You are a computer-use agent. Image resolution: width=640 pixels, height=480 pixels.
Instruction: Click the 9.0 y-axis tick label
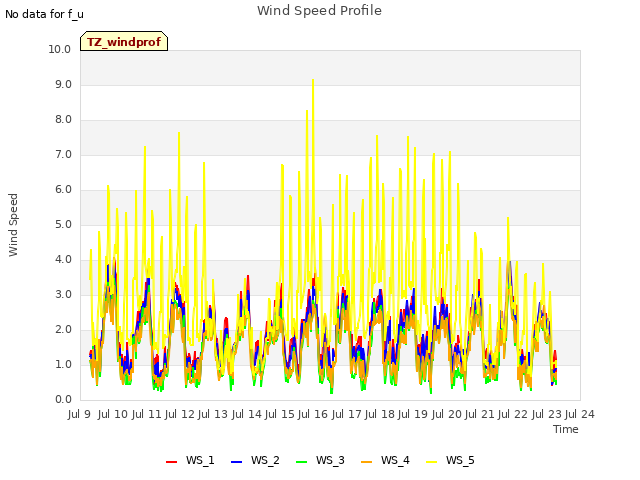[x=63, y=84]
